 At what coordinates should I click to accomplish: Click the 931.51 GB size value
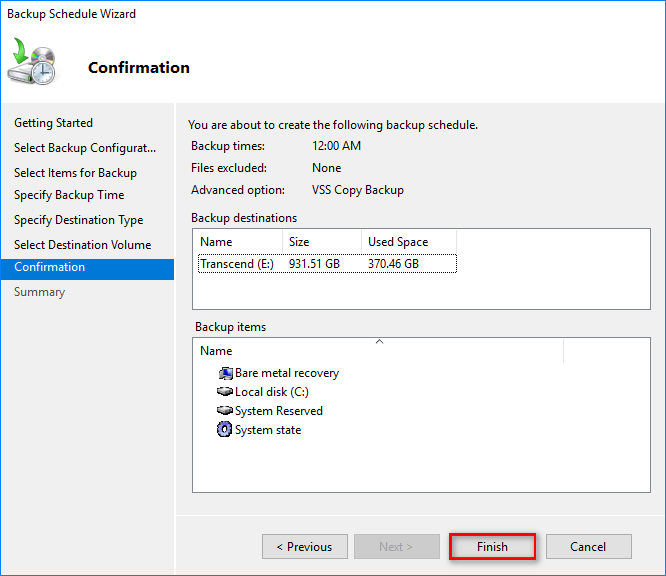point(314,264)
